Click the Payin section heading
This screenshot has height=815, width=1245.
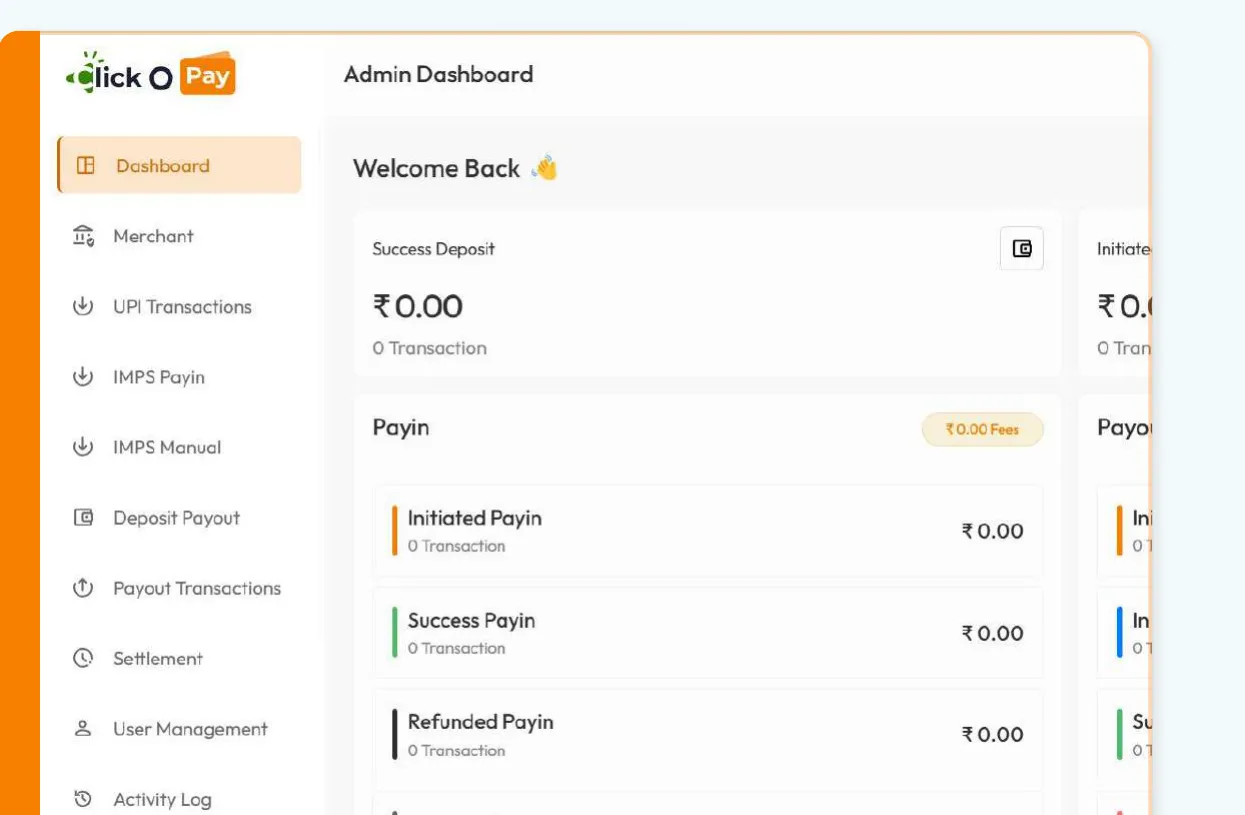click(x=401, y=428)
